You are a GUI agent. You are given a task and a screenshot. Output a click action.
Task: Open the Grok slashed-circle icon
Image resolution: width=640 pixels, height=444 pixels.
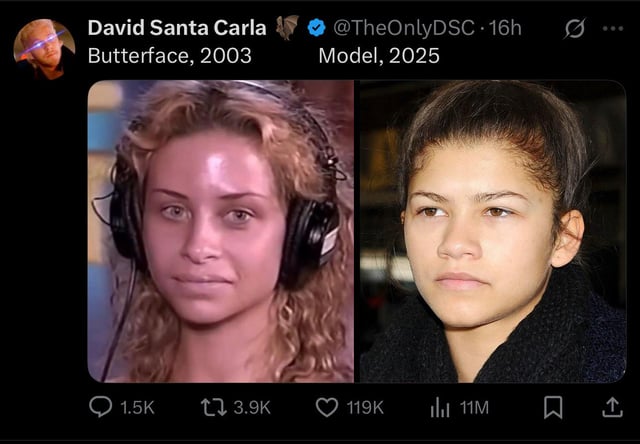click(575, 29)
